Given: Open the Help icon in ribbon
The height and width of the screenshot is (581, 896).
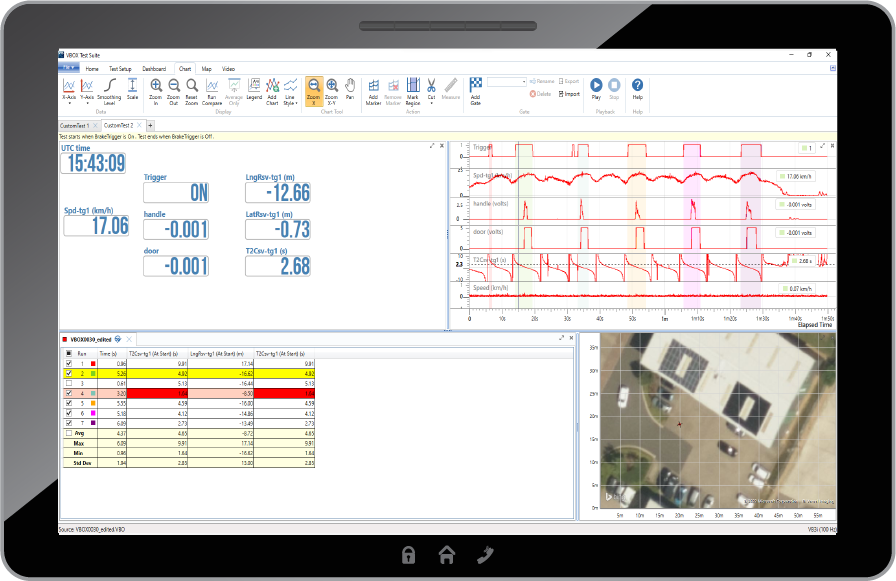Looking at the screenshot, I should point(637,87).
